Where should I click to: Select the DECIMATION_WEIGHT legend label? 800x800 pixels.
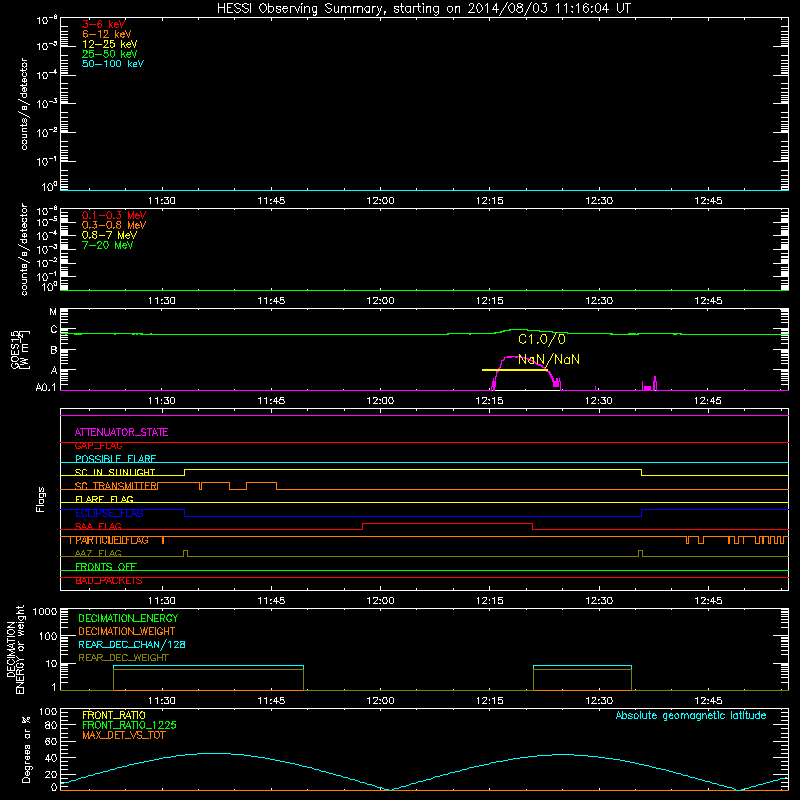point(127,631)
